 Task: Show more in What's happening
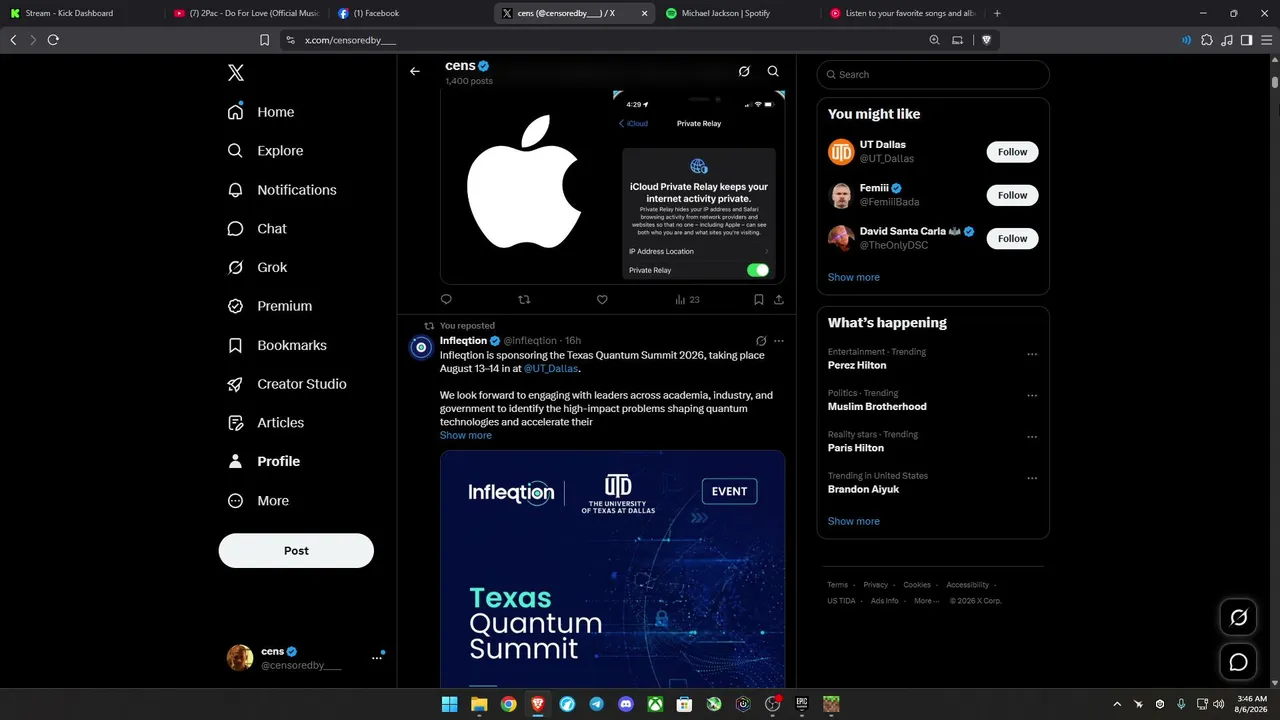pos(854,521)
